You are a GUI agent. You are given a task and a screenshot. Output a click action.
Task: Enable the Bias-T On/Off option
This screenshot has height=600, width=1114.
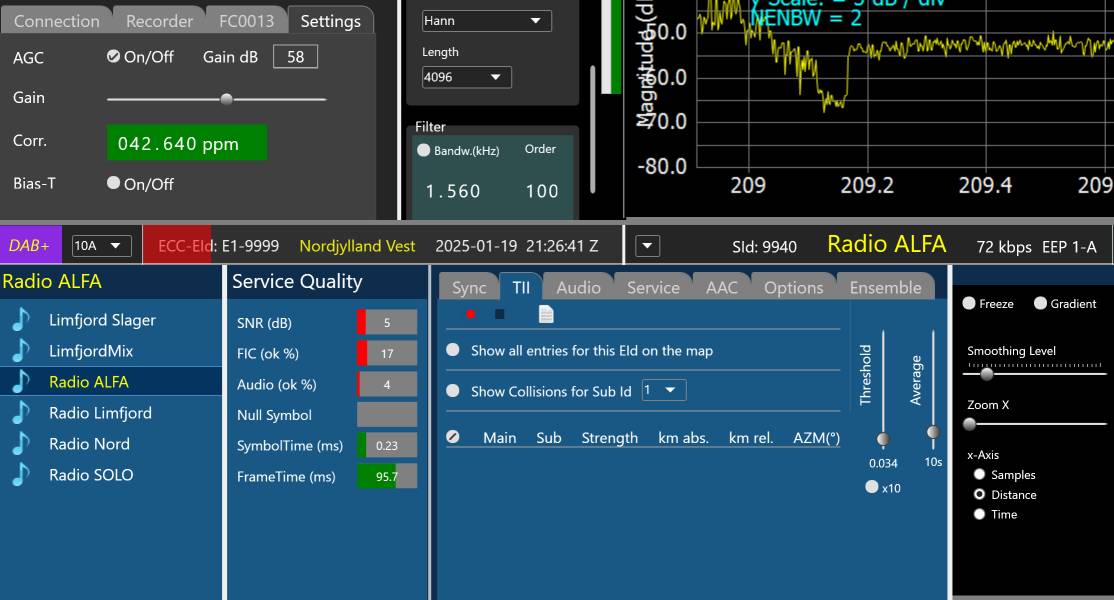click(x=114, y=183)
